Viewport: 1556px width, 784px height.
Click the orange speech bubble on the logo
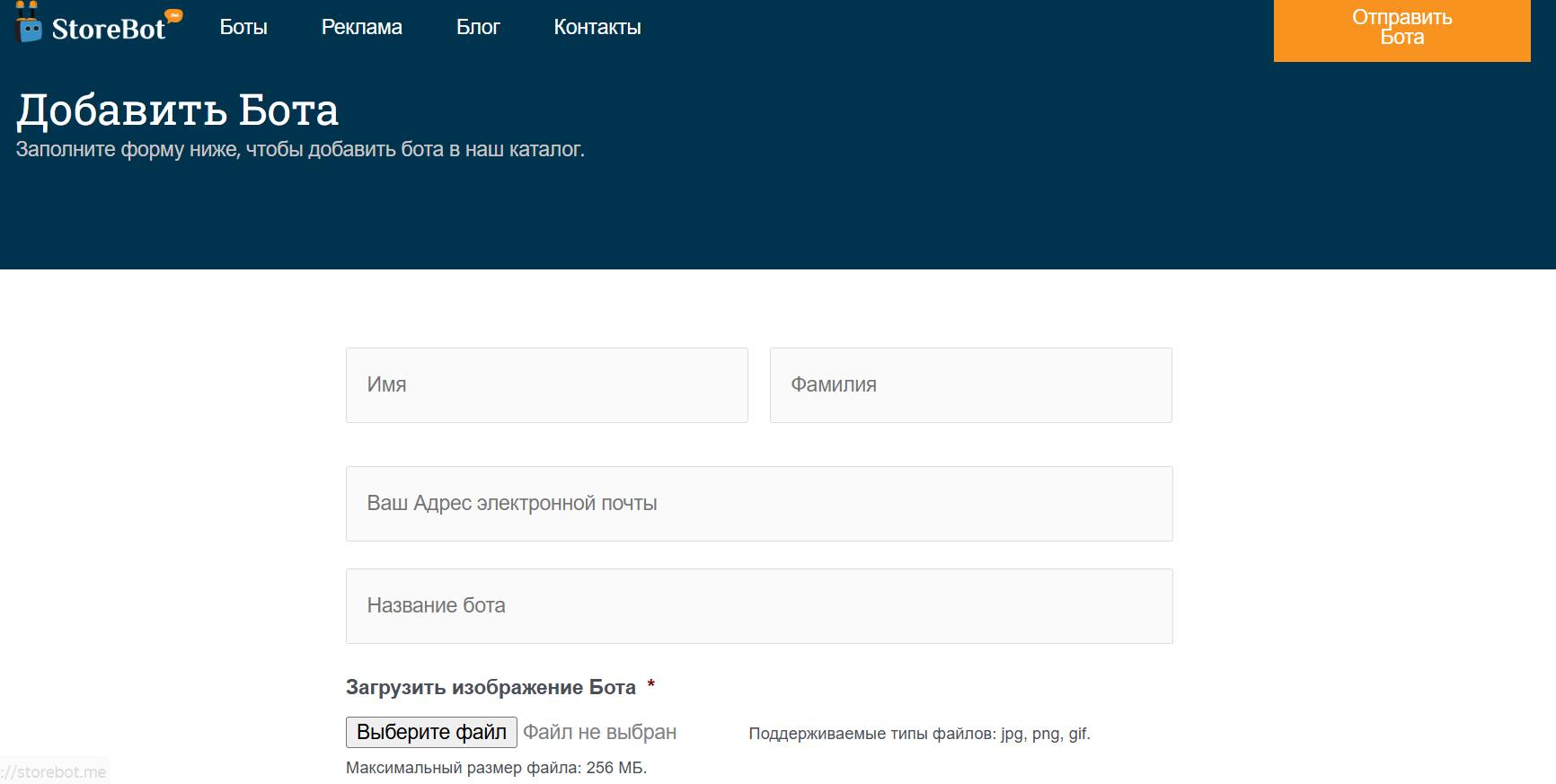click(174, 15)
